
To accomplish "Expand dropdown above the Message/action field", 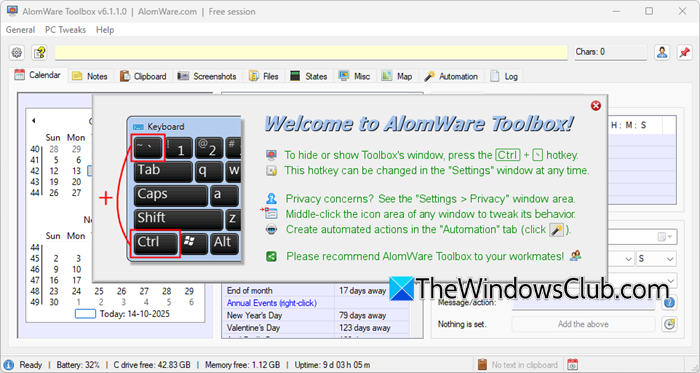I will 671,281.
